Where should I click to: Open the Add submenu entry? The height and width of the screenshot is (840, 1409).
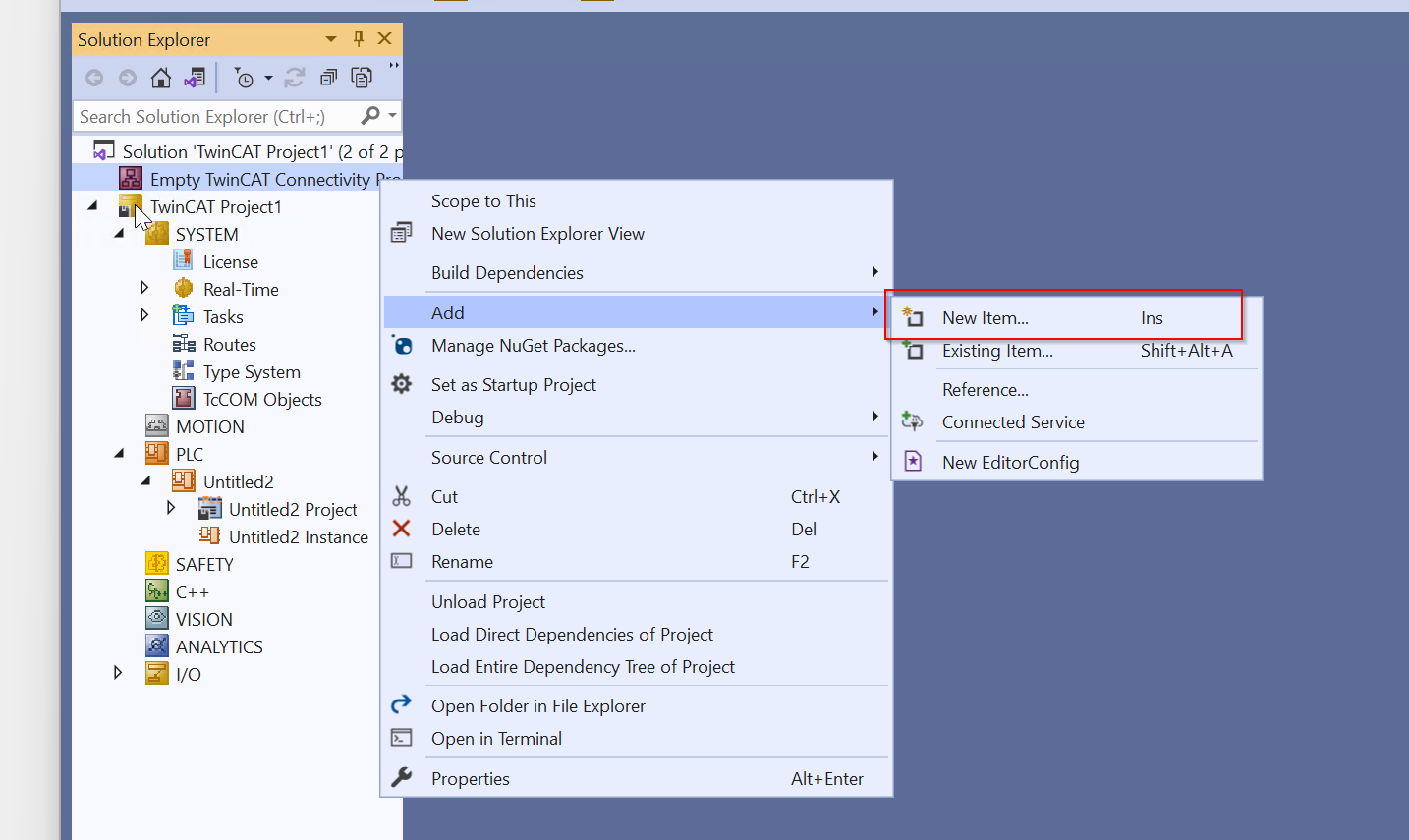click(x=637, y=312)
